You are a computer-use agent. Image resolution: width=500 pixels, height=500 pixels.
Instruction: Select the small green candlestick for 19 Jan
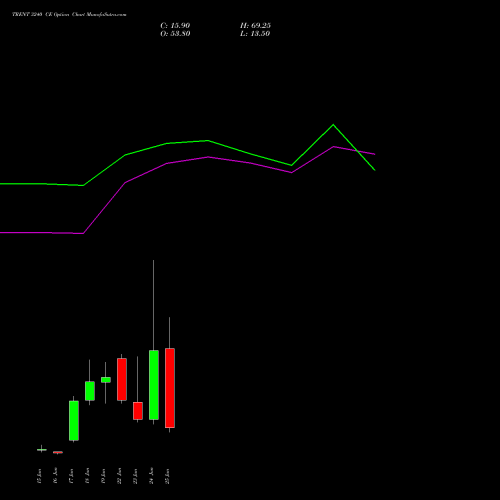(x=106, y=380)
